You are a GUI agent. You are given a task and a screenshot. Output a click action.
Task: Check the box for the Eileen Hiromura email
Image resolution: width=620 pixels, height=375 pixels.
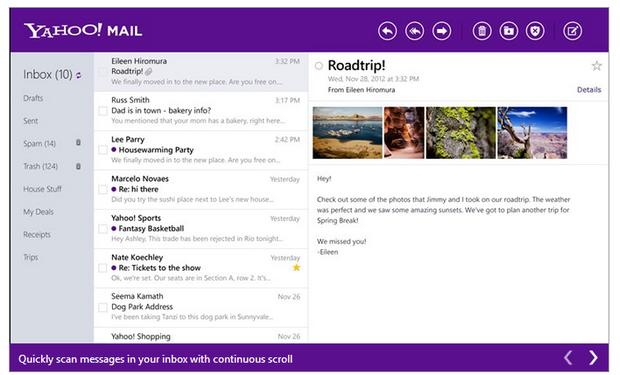[102, 72]
